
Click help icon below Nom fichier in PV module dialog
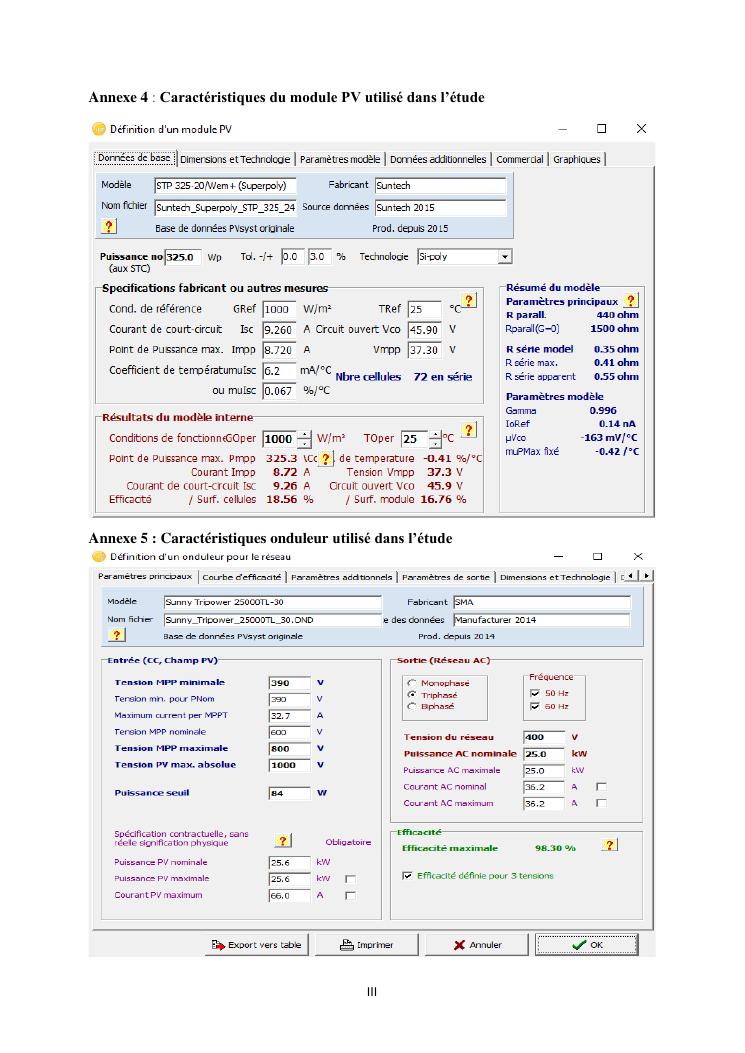point(110,228)
